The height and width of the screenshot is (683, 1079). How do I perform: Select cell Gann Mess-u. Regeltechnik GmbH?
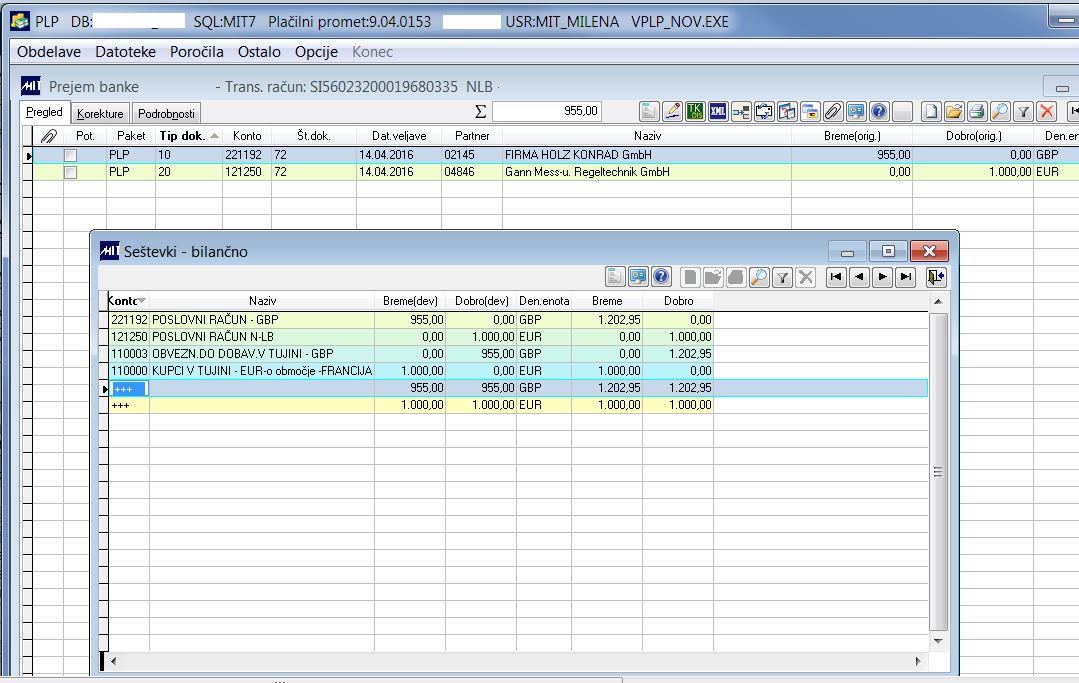[647, 172]
